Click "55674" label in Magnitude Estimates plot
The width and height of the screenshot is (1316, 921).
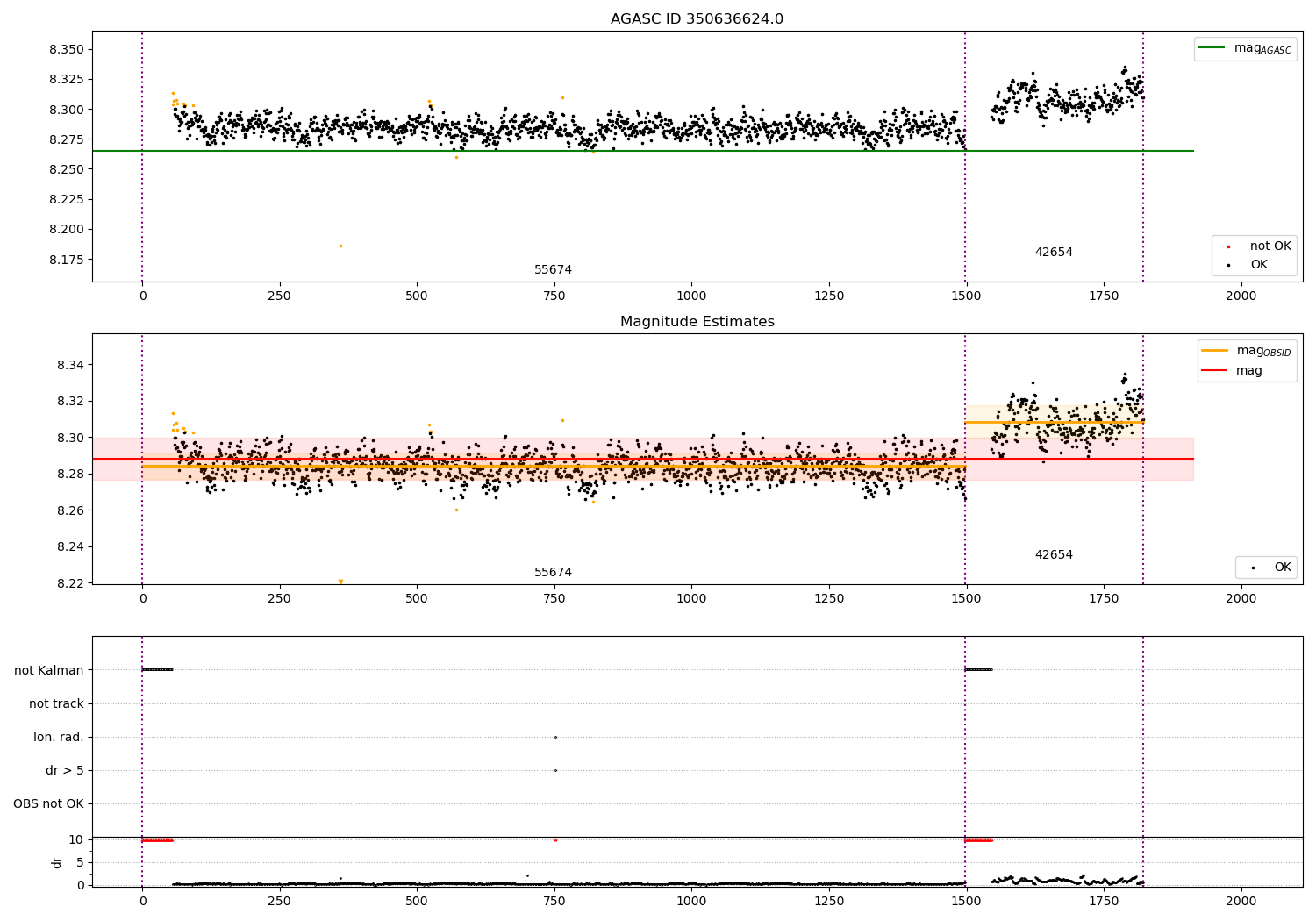(554, 573)
